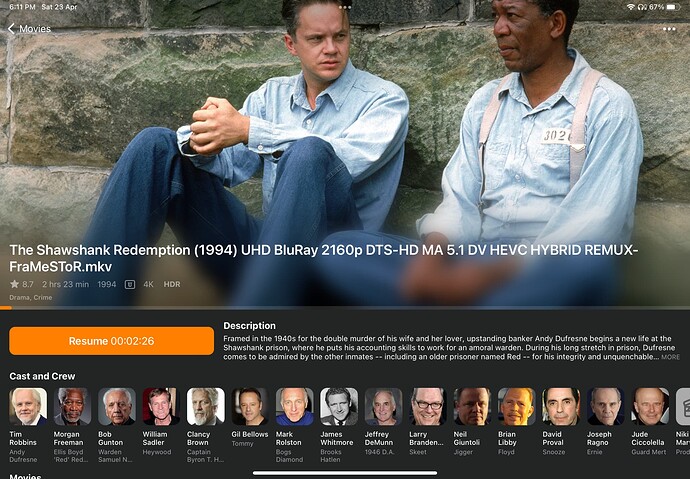Select William Sadler cast photo
Image resolution: width=690 pixels, height=479 pixels.
161,406
